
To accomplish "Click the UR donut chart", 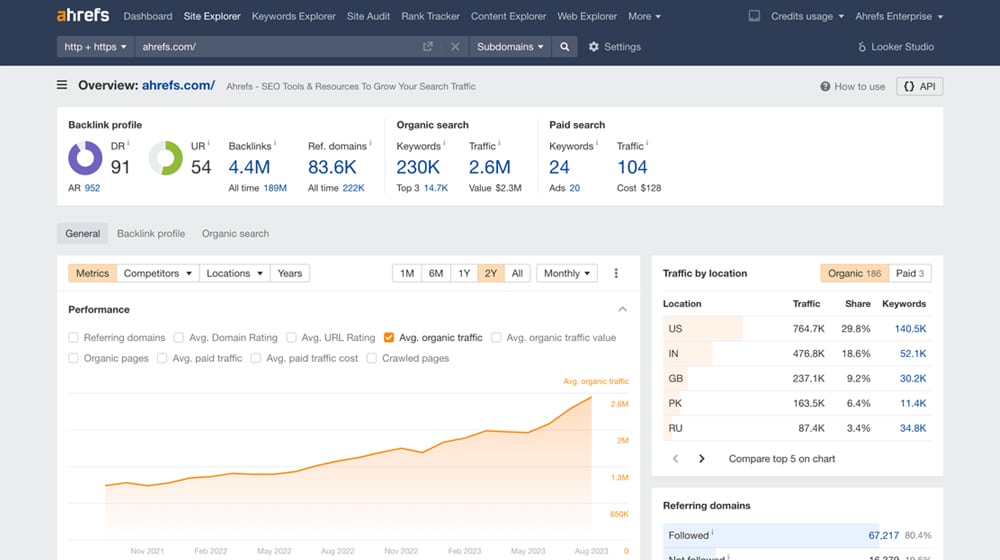I will [166, 158].
